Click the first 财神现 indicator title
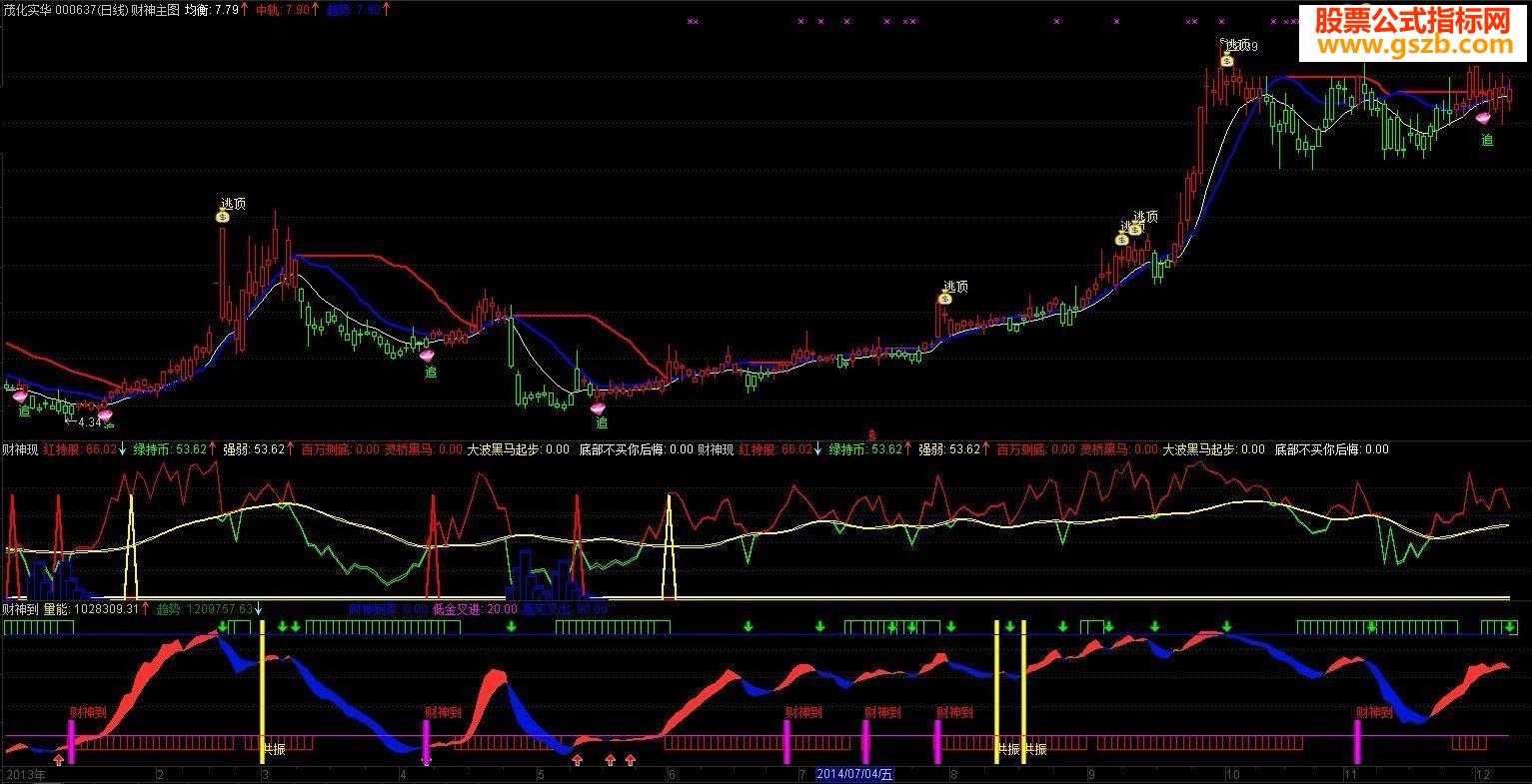 click(20, 449)
